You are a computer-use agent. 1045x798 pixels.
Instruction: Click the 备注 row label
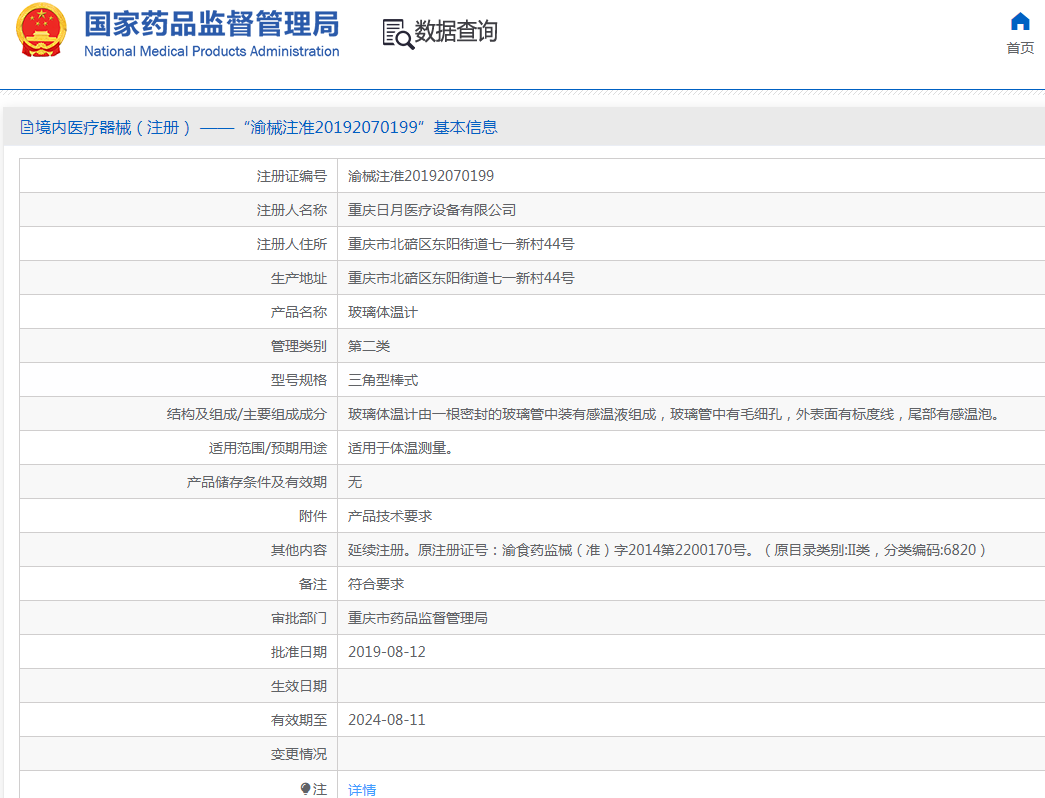point(313,584)
